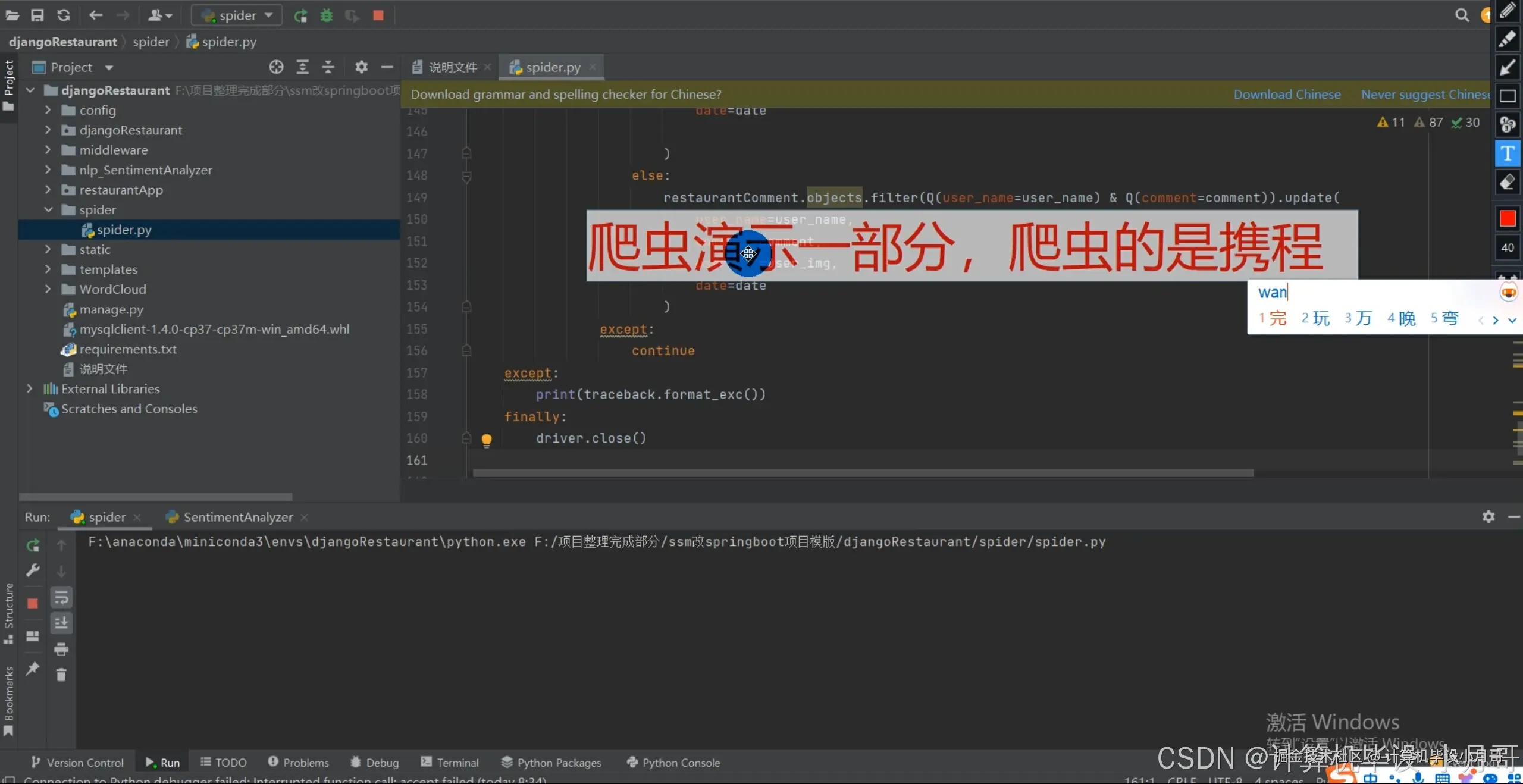Select the eraser annotation tool
Image resolution: width=1523 pixels, height=784 pixels.
[x=1507, y=182]
